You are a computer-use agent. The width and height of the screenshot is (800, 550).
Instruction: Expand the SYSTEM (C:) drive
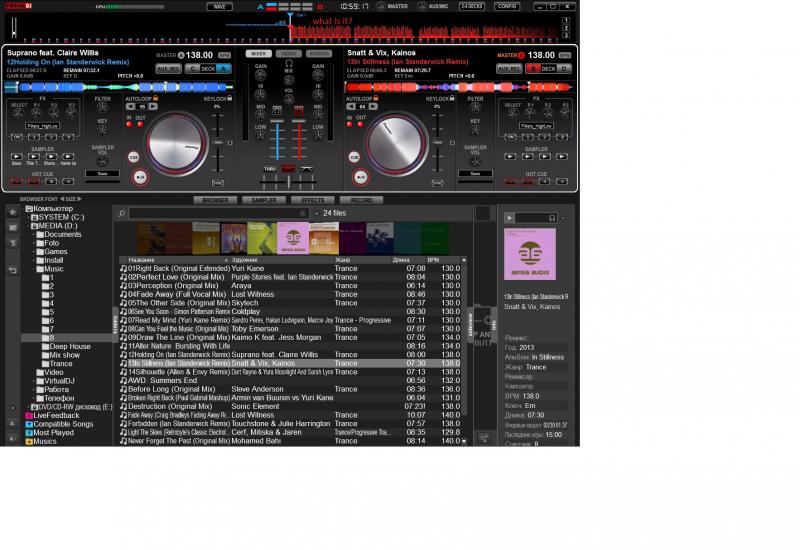pos(30,217)
